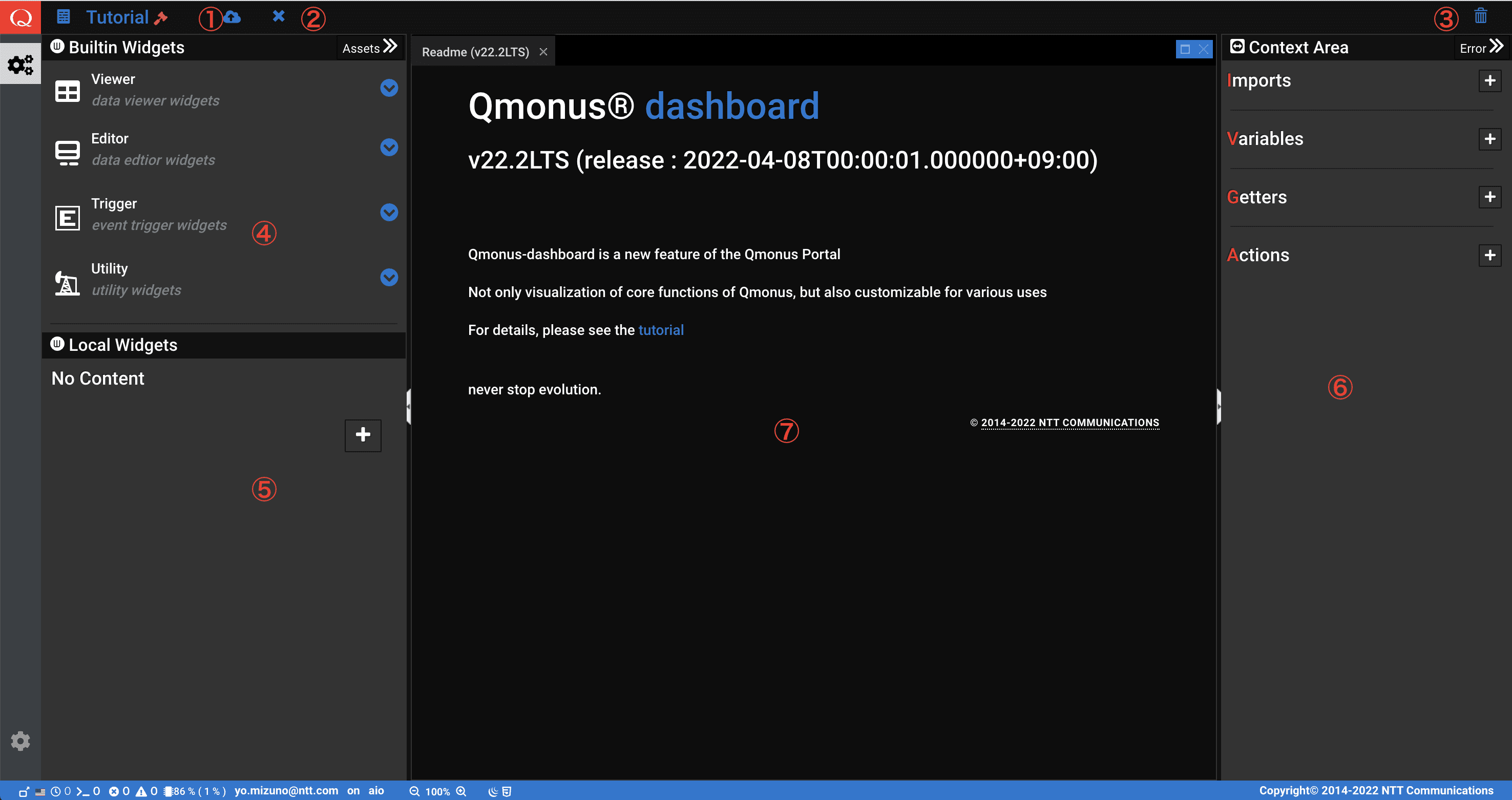Open the terminal prompt status icon
This screenshot has width=1512, height=800.
[83, 792]
